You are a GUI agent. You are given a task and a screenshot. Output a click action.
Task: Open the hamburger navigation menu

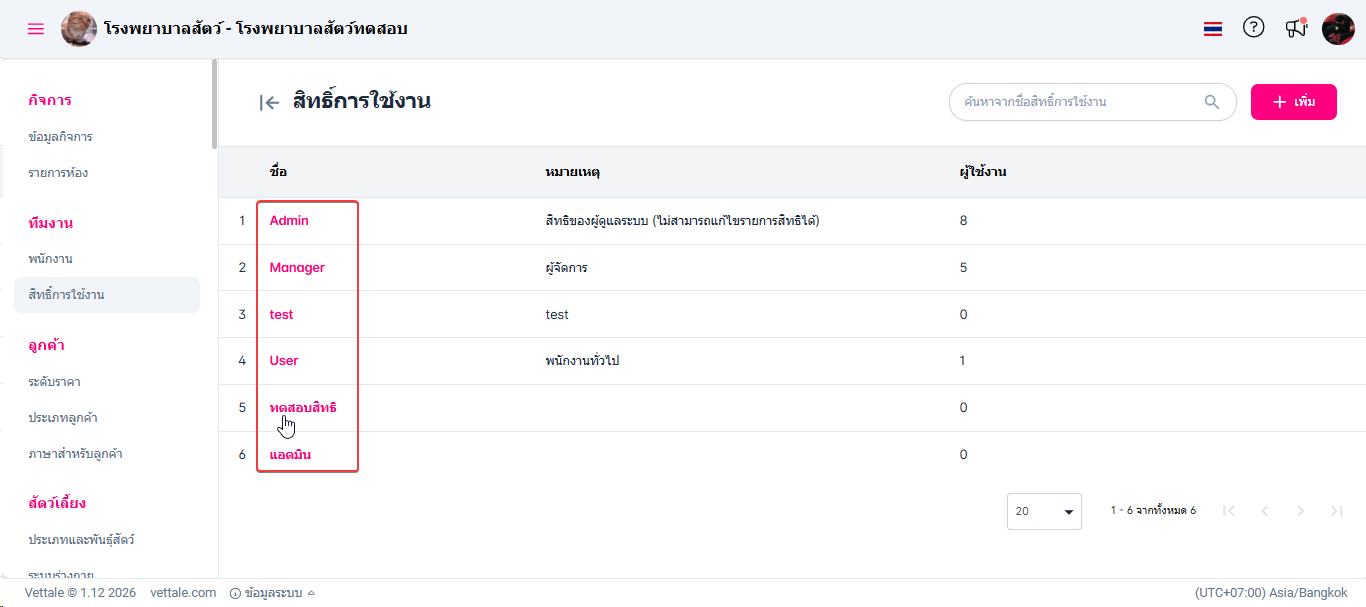(36, 29)
